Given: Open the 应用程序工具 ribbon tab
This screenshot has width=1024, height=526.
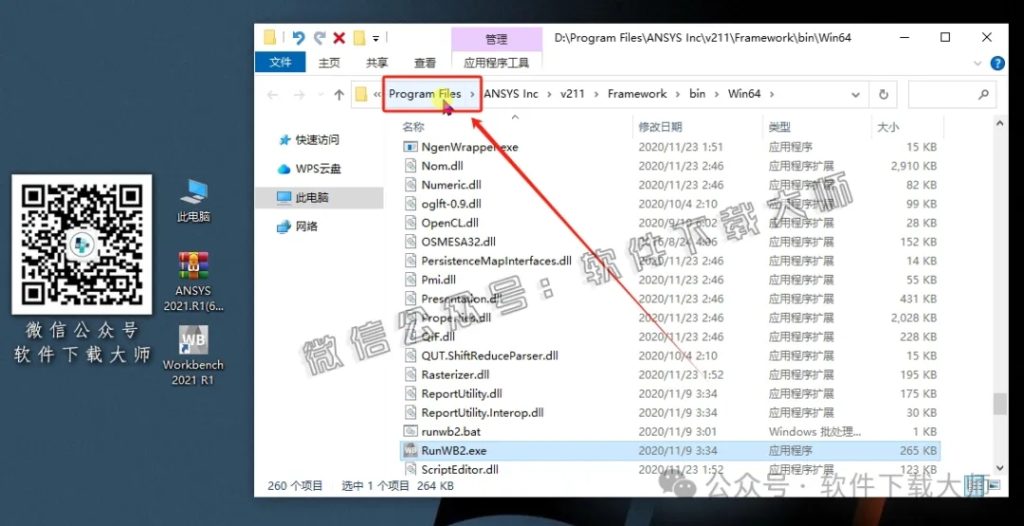Looking at the screenshot, I should click(x=496, y=63).
